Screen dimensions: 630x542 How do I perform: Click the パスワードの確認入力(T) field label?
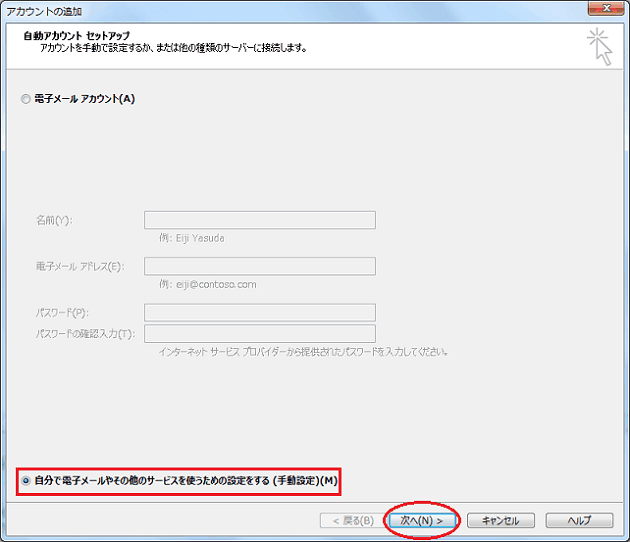pos(84,333)
